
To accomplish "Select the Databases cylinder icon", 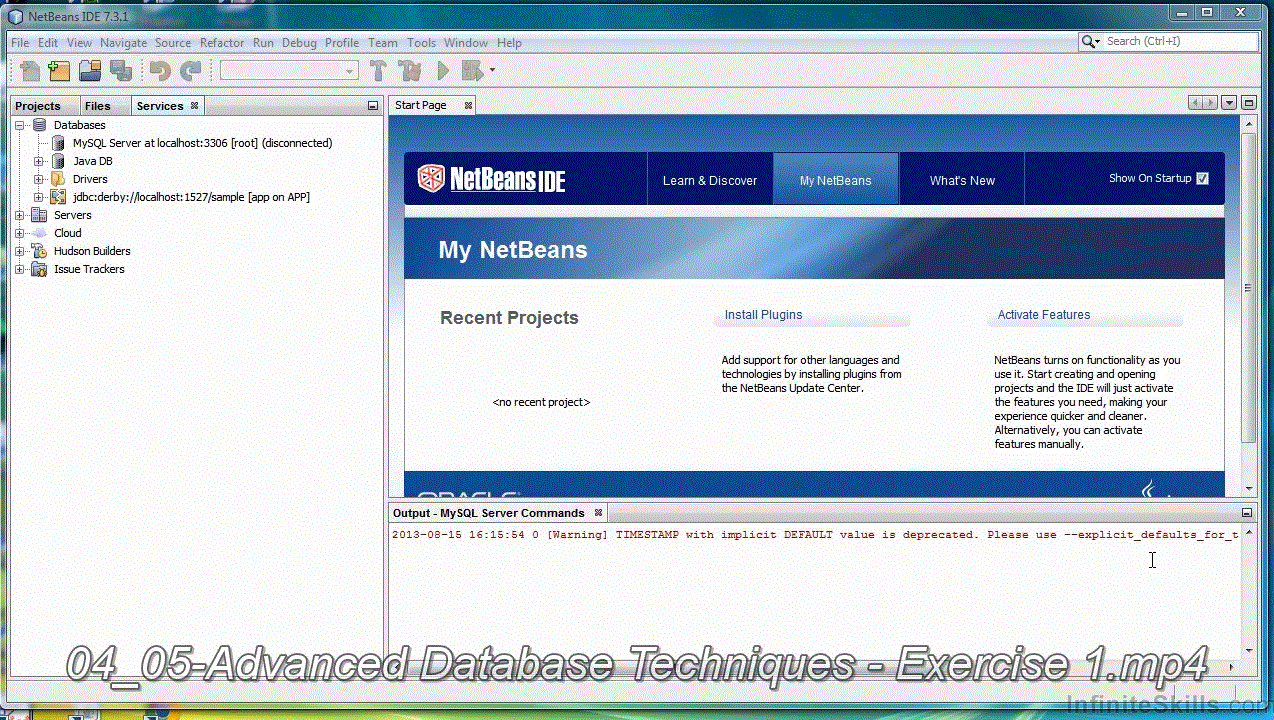I will click(x=40, y=125).
